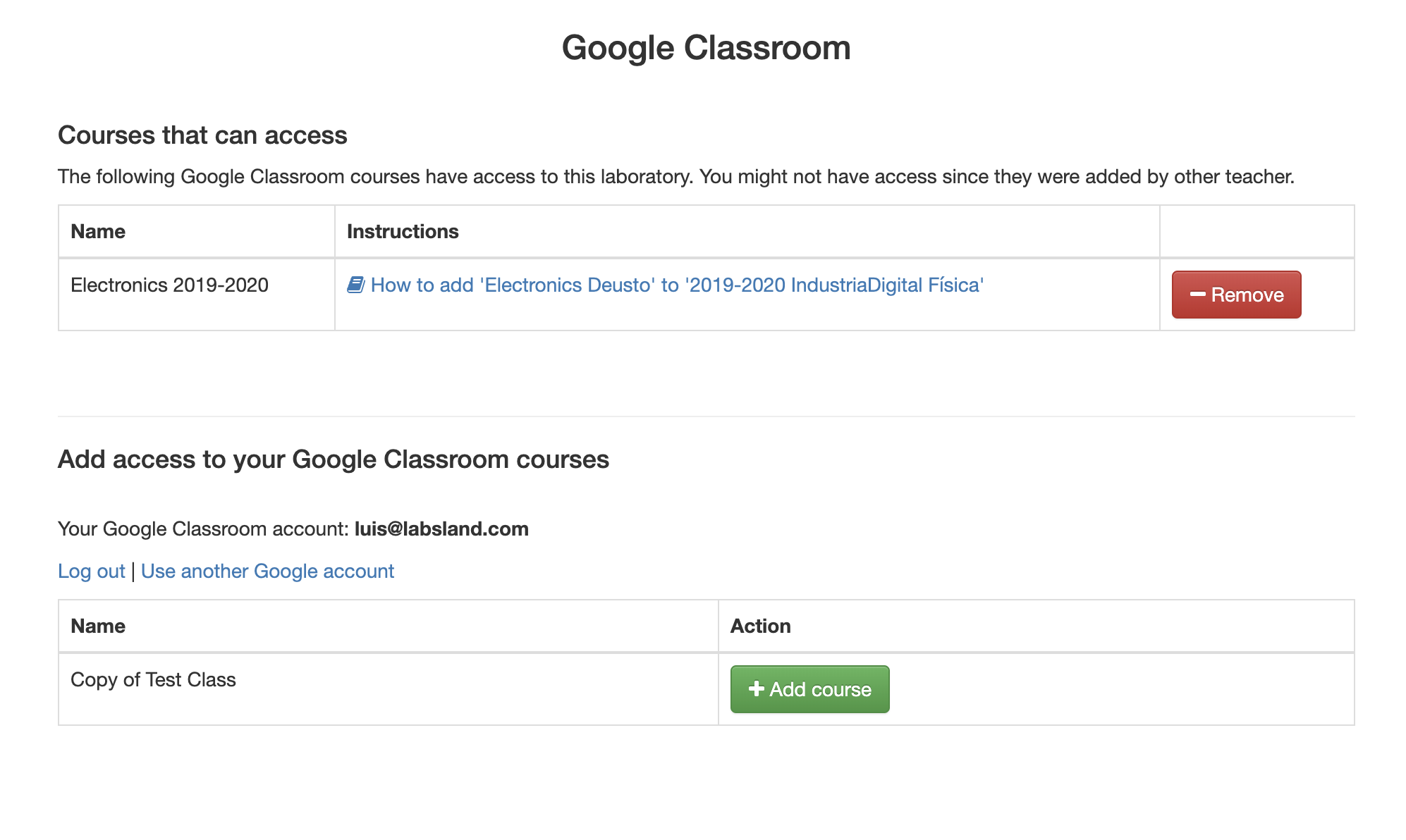Click the paragraph about courses with laboratory access
Image resolution: width=1406 pixels, height=840 pixels.
click(x=676, y=176)
